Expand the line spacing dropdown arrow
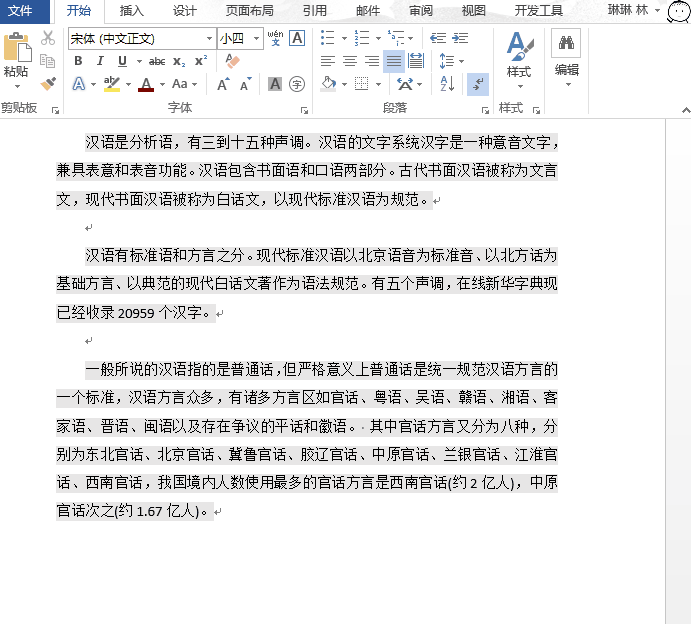 [461, 61]
